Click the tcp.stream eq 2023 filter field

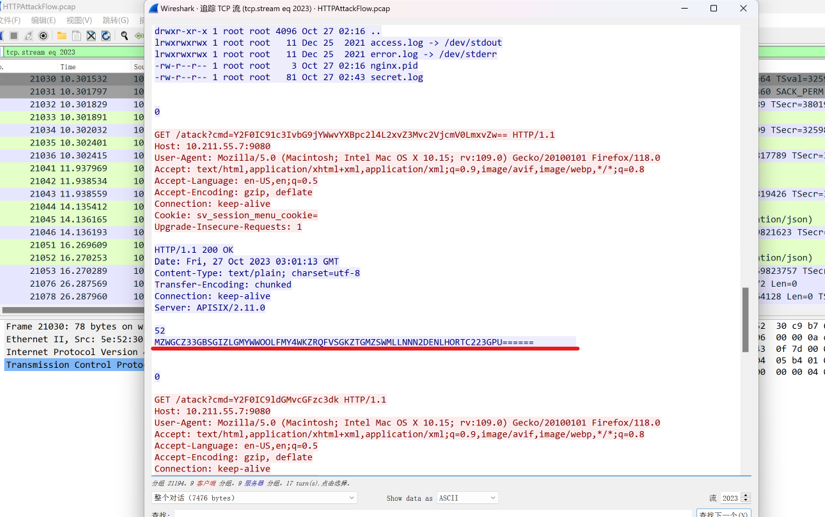74,52
